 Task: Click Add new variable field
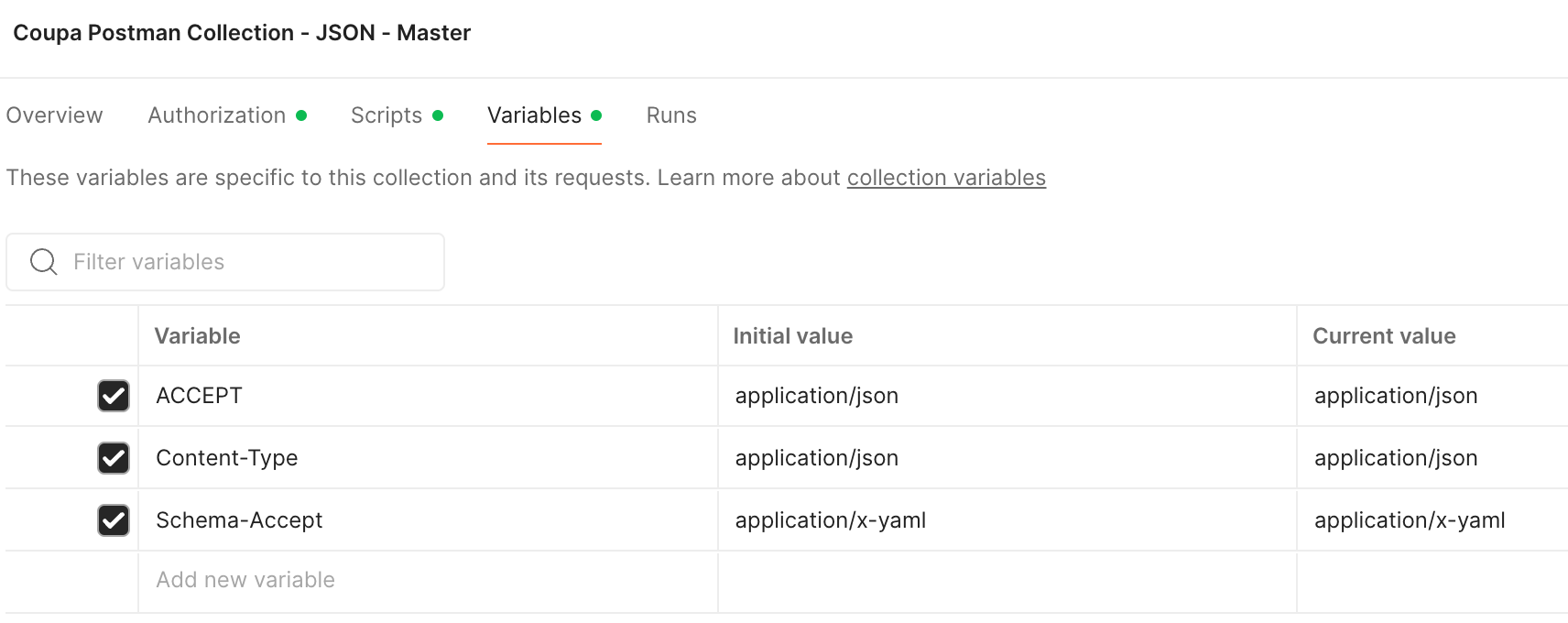click(x=428, y=581)
